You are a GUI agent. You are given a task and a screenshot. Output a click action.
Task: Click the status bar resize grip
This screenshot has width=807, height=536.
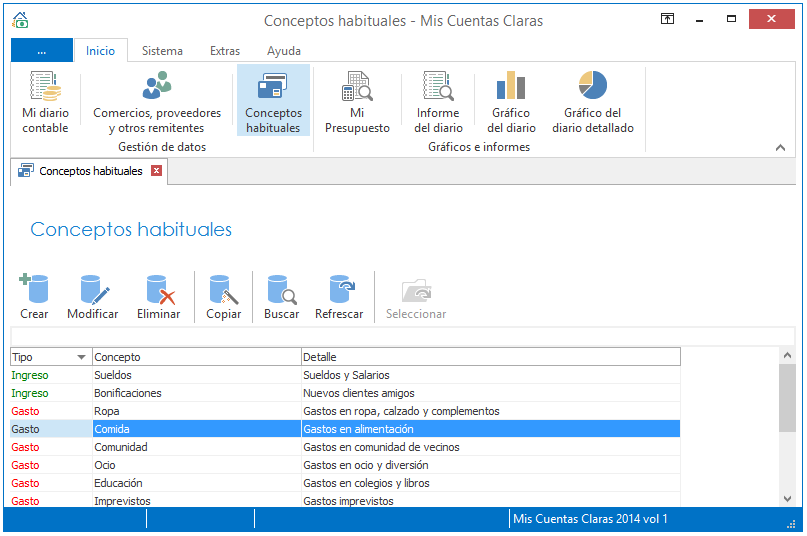792,524
